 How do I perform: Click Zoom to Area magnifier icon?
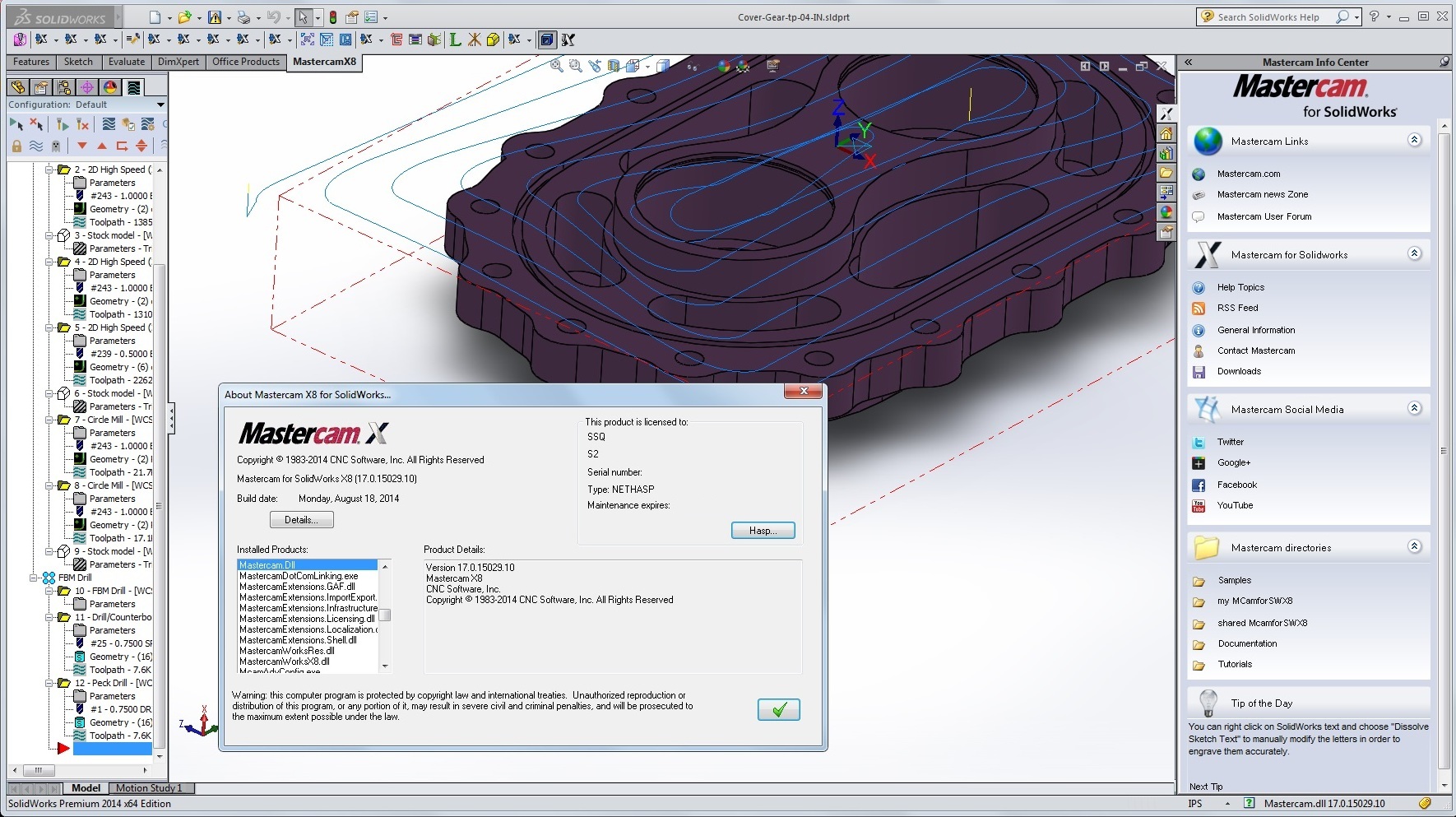(x=575, y=66)
